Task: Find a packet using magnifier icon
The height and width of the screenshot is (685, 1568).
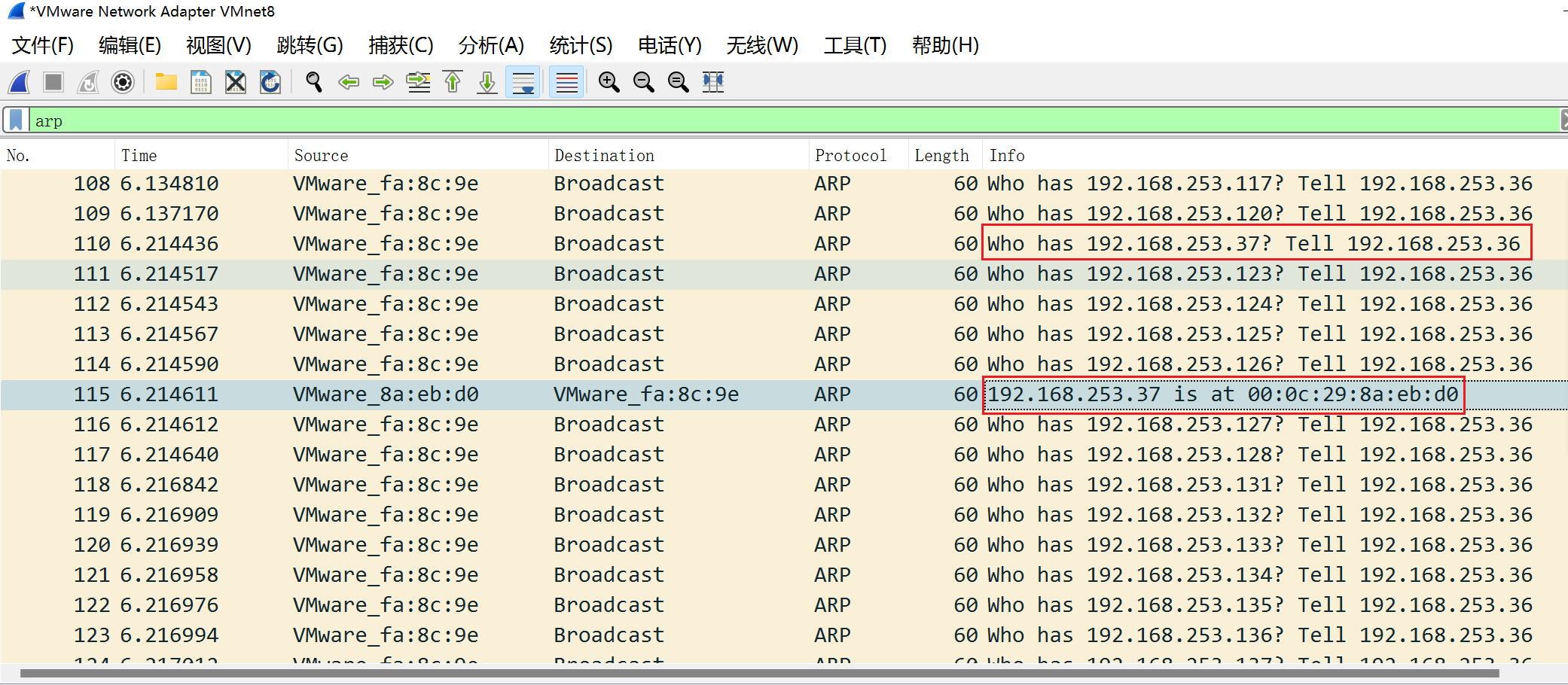Action: (x=313, y=82)
